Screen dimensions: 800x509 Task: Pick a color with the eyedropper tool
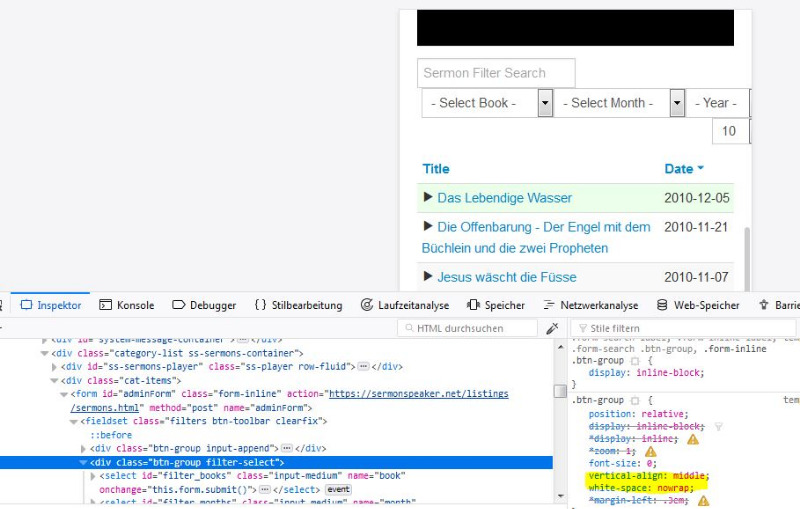(552, 328)
